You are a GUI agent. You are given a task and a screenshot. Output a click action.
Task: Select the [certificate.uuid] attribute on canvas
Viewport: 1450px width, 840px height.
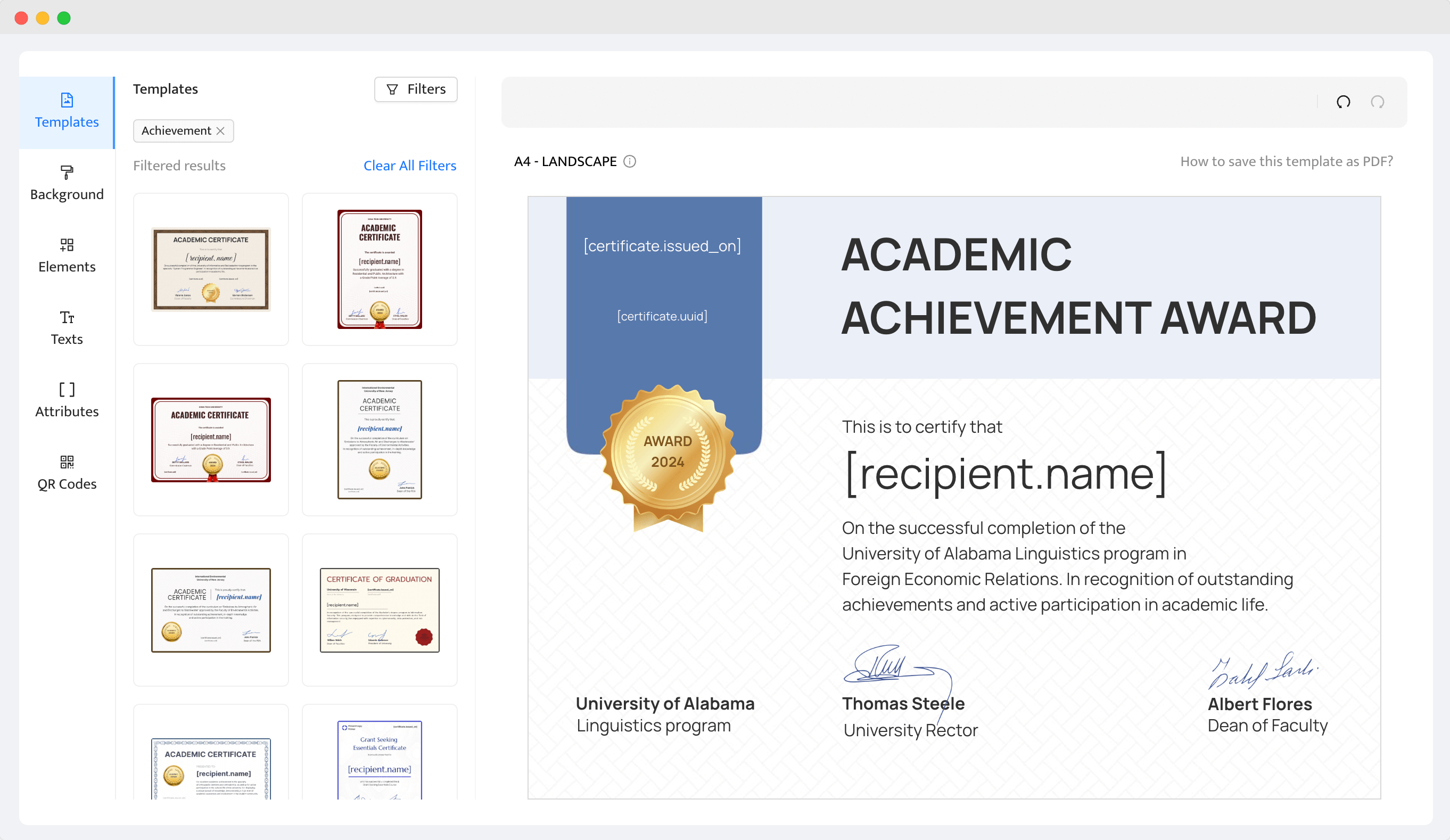[662, 316]
